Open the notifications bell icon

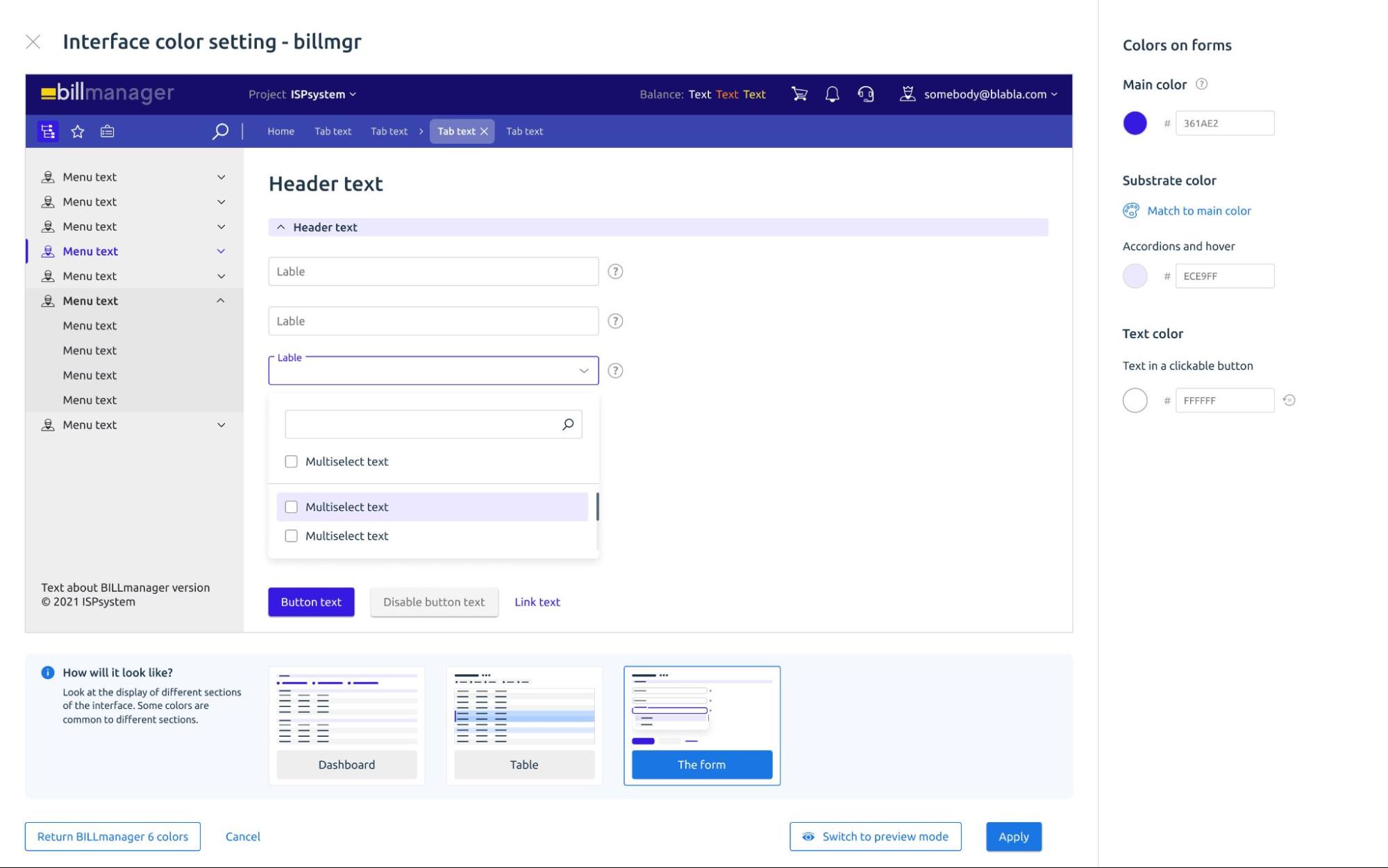coord(832,94)
